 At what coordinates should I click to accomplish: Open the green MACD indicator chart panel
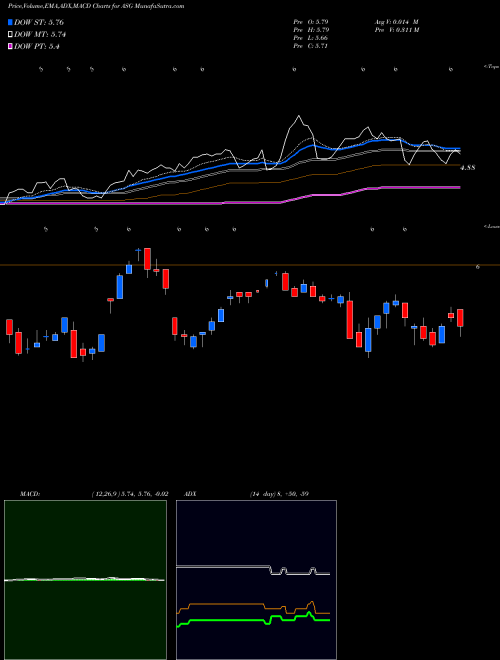point(85,580)
